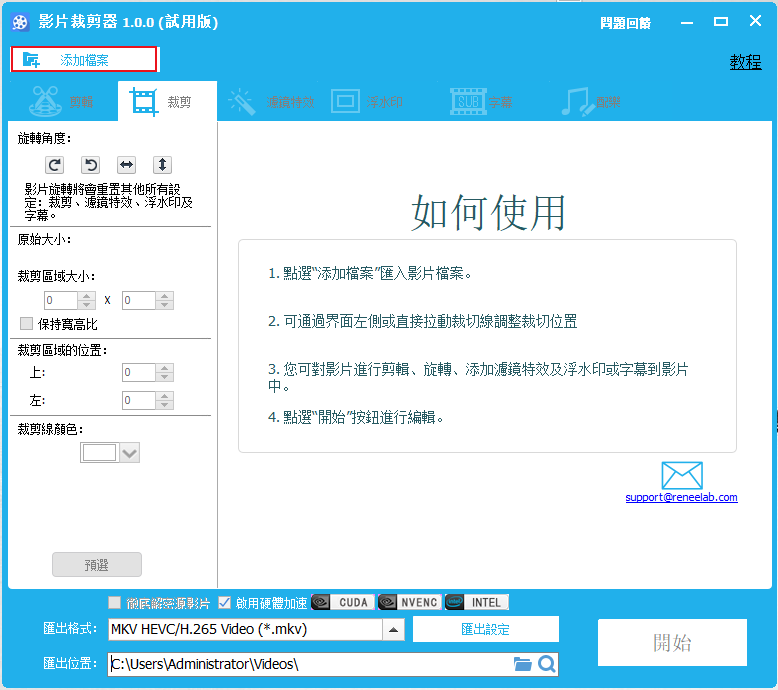Click the crop width input field
This screenshot has width=778, height=690.
(x=61, y=300)
